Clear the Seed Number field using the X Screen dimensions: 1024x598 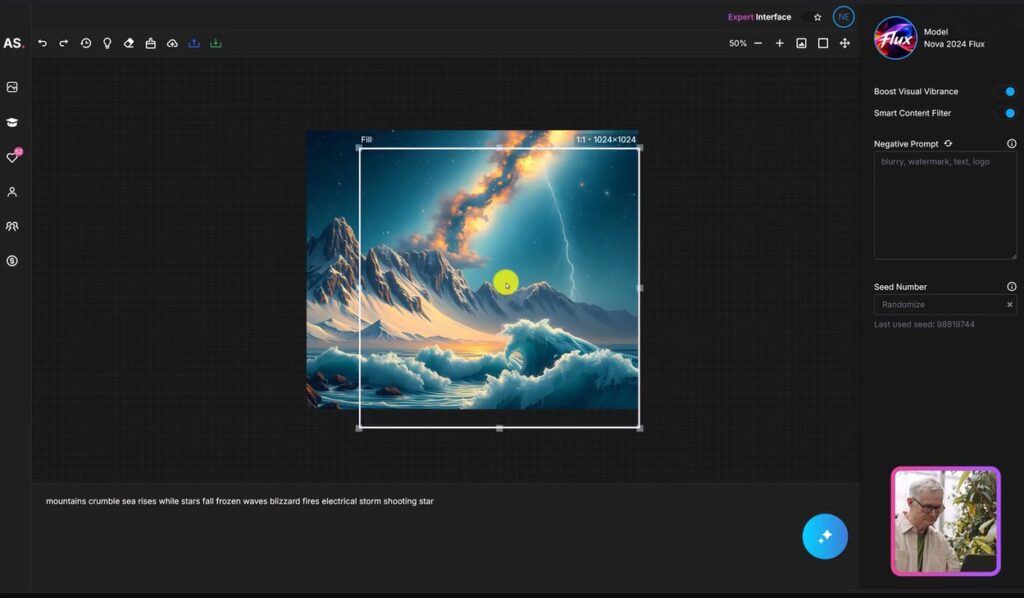[1009, 304]
